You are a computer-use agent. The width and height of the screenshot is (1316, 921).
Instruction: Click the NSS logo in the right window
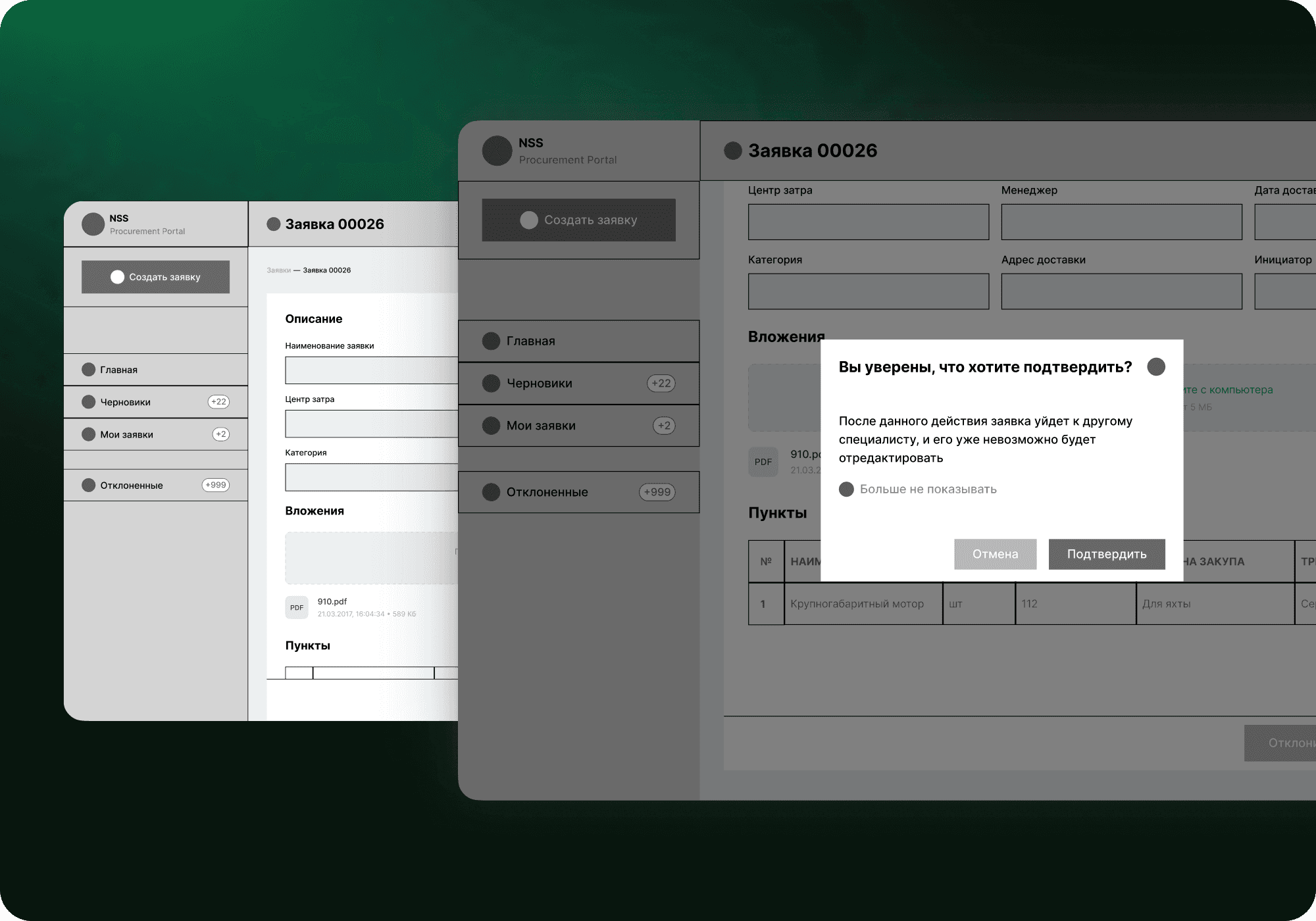pyautogui.click(x=497, y=151)
